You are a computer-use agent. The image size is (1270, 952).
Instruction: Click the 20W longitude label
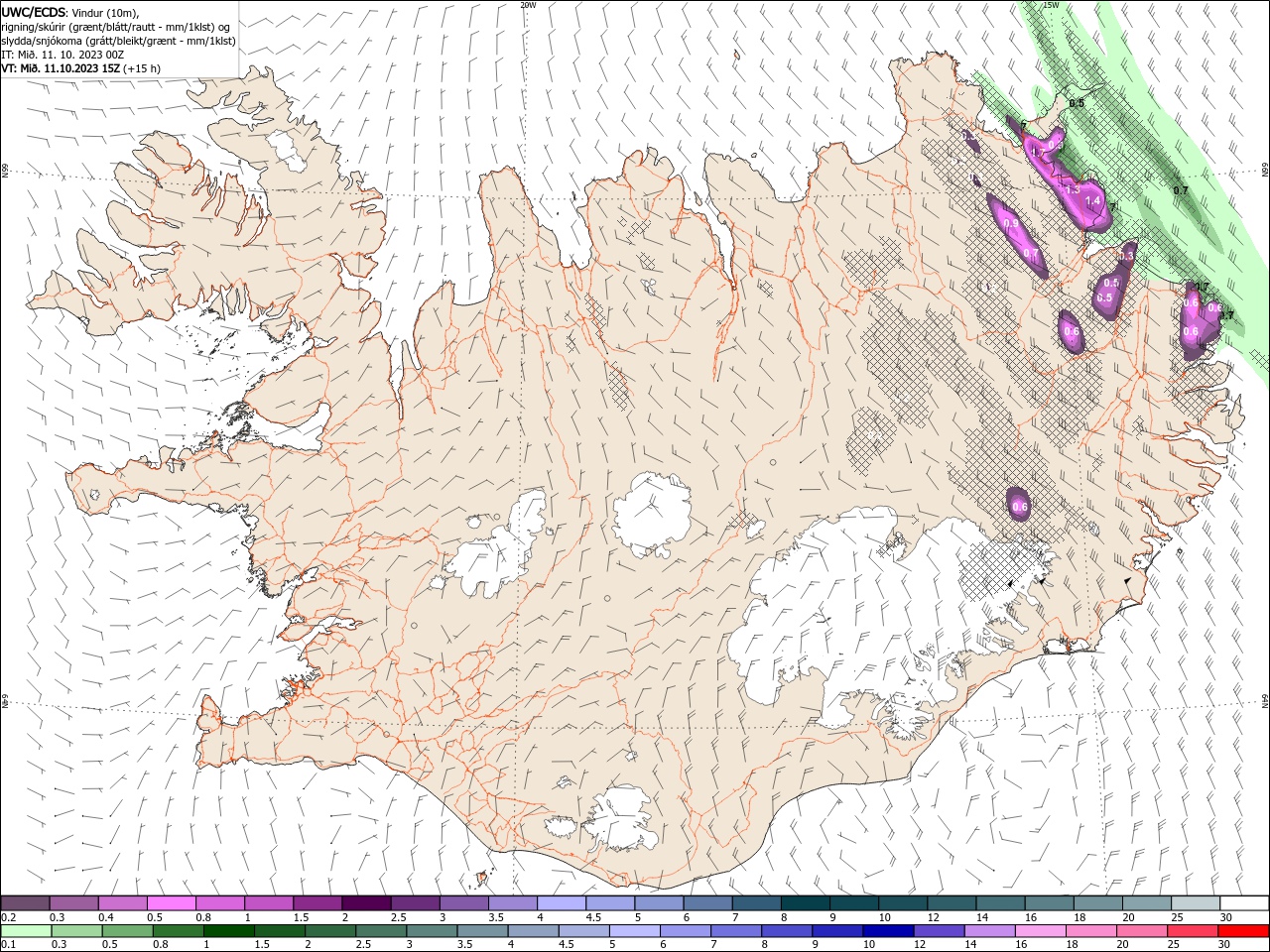pos(529,5)
